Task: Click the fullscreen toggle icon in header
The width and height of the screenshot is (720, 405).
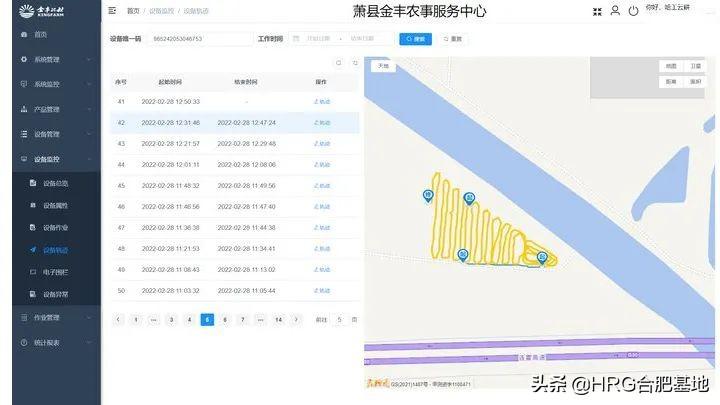Action: tap(597, 11)
